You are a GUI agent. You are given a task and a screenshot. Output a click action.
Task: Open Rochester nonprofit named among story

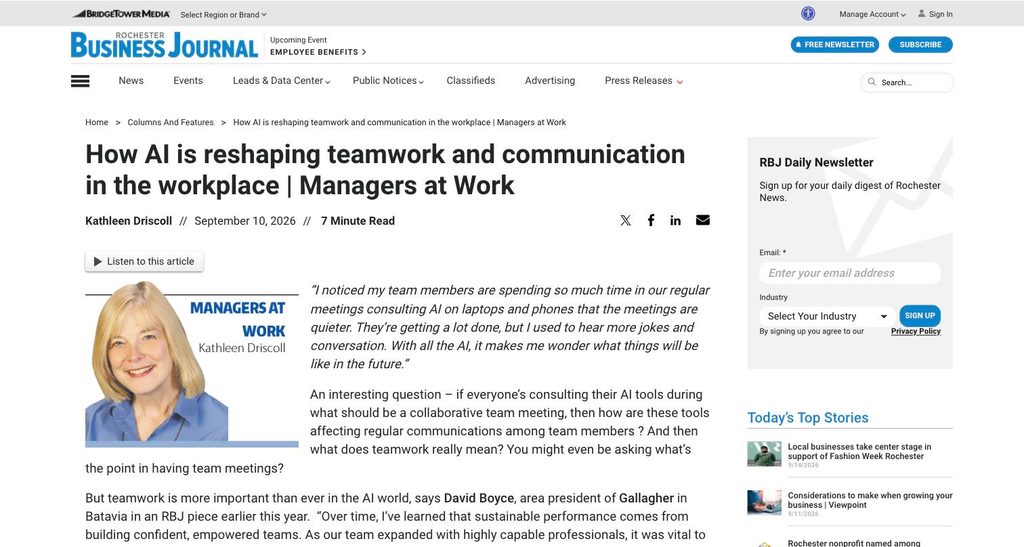click(854, 543)
